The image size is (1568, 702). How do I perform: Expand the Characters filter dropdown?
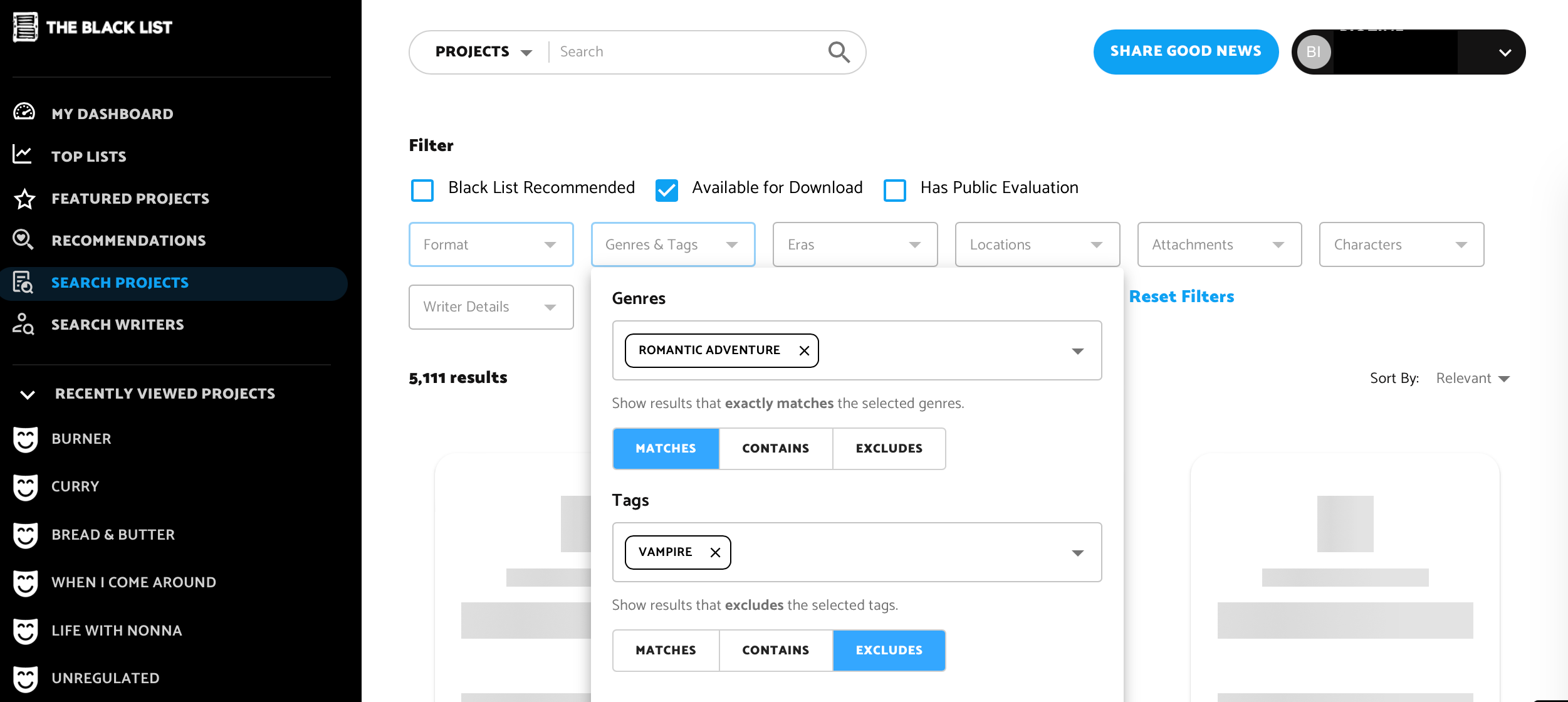[x=1401, y=244]
